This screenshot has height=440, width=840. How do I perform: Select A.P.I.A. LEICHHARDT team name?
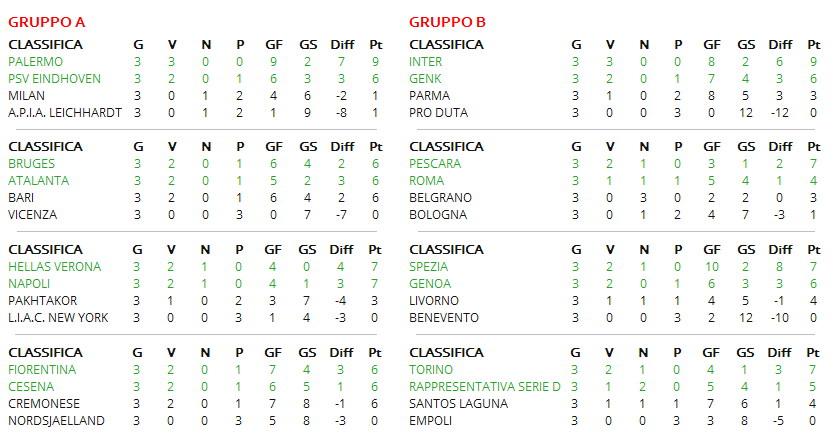65,113
